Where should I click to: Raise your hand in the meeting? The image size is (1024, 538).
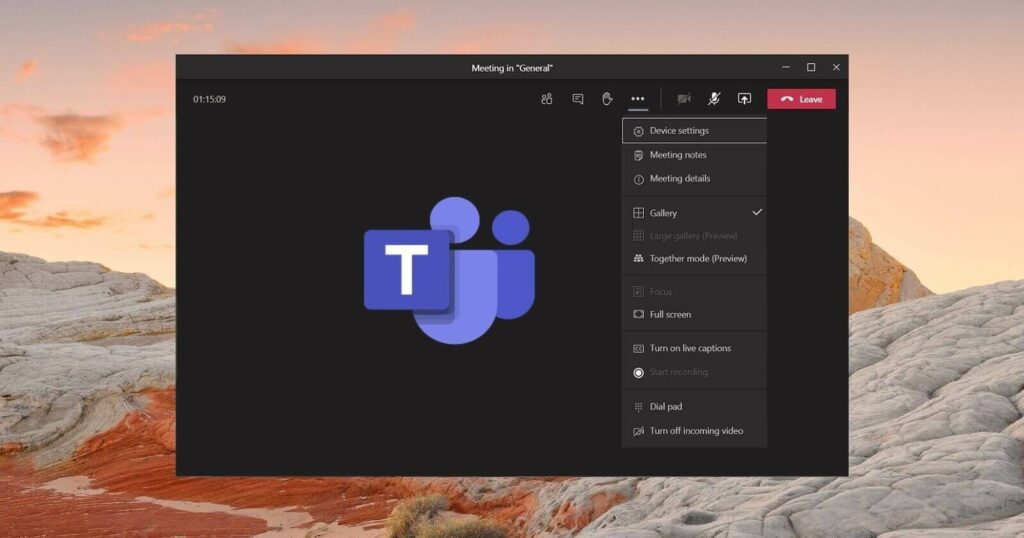click(607, 99)
